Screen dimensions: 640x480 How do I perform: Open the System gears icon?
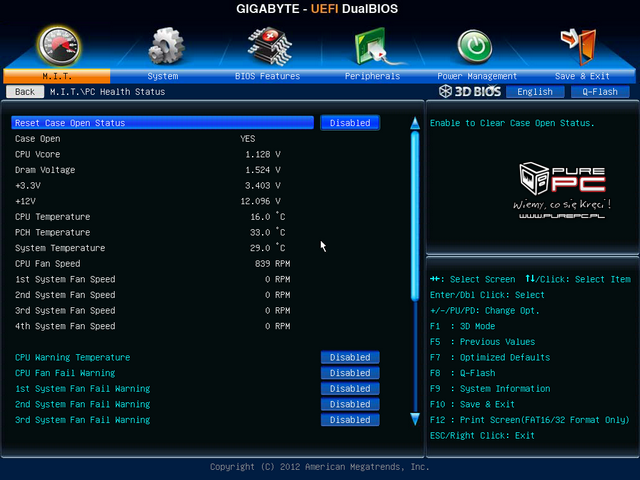(x=166, y=46)
